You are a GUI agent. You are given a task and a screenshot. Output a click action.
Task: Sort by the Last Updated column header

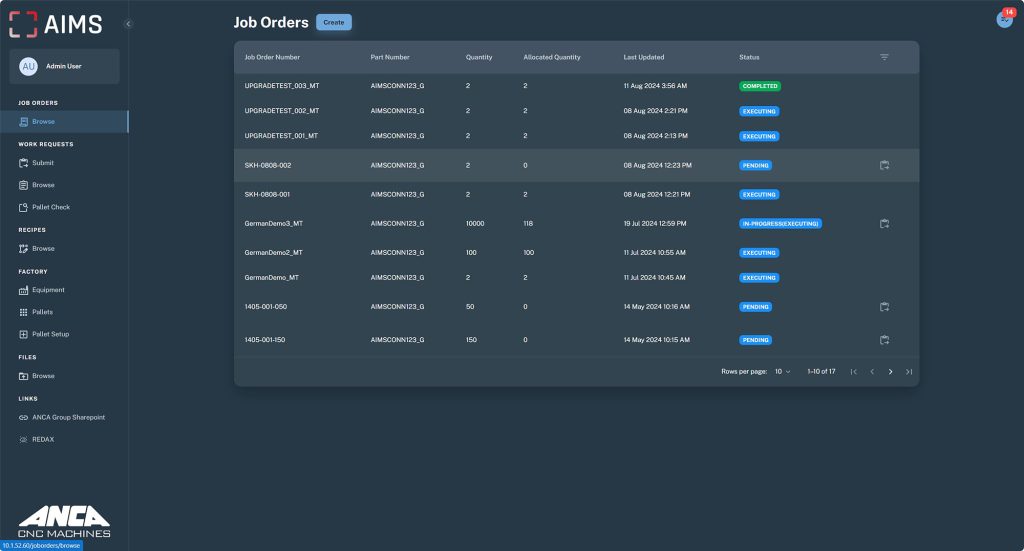click(643, 57)
